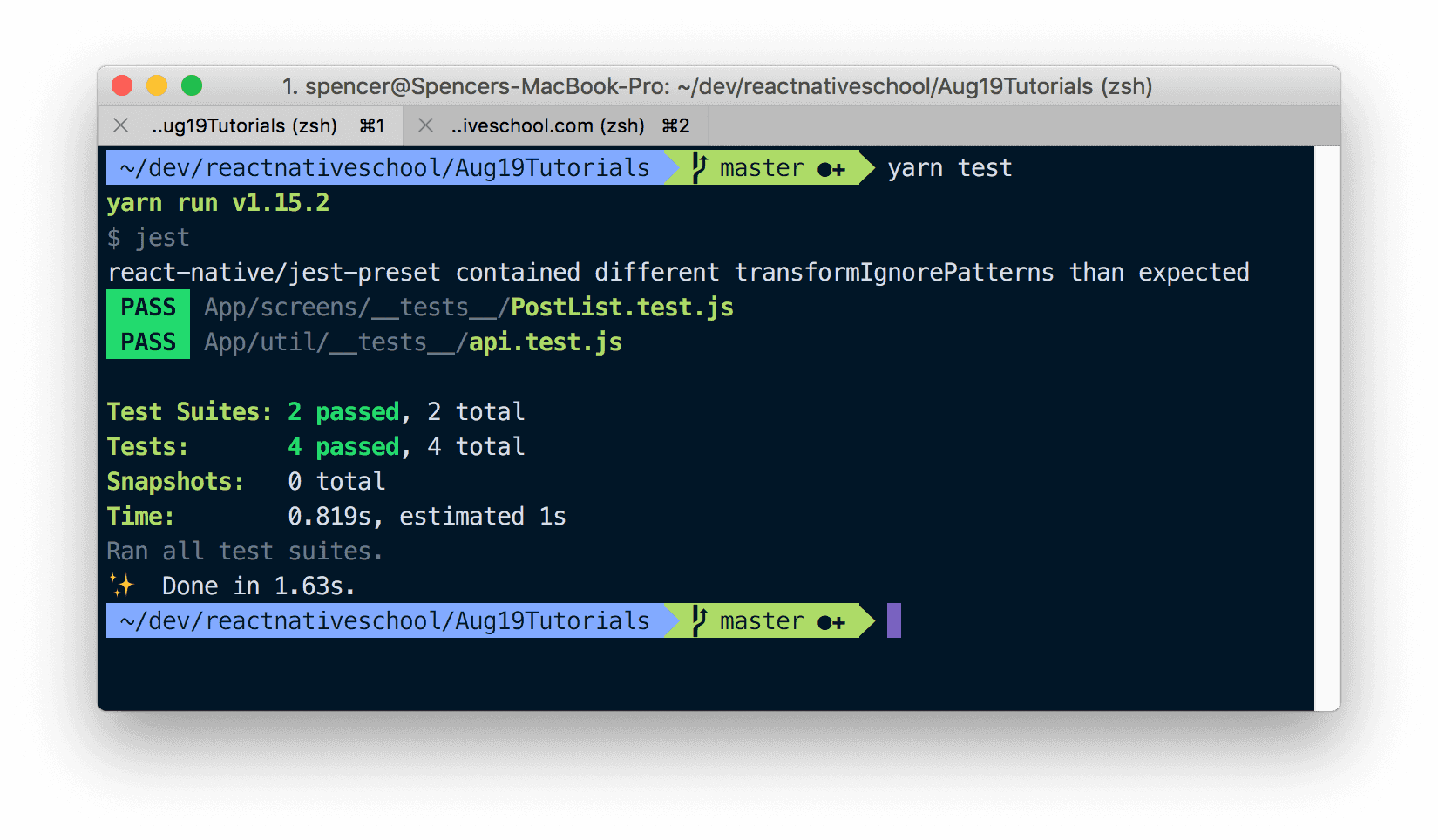The width and height of the screenshot is (1438, 840).
Task: Close the ..iveschool.com (zsh) tab
Action: coord(425,125)
